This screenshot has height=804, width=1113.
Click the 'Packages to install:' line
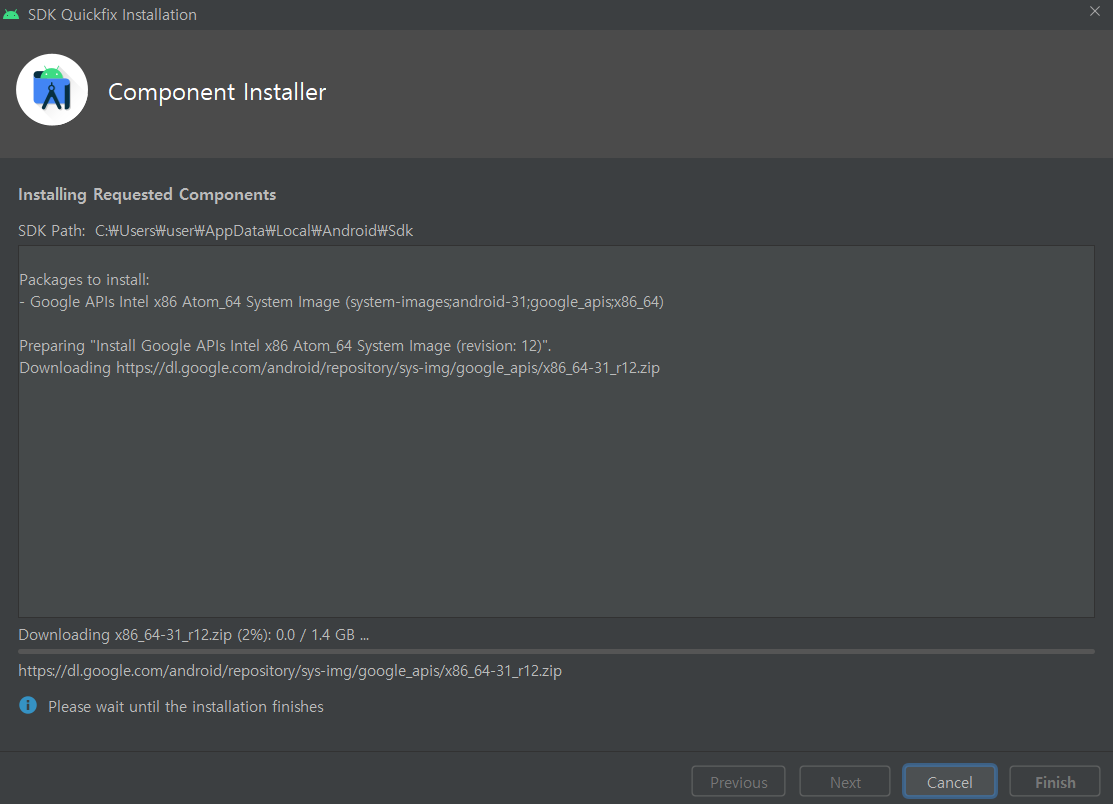84,280
